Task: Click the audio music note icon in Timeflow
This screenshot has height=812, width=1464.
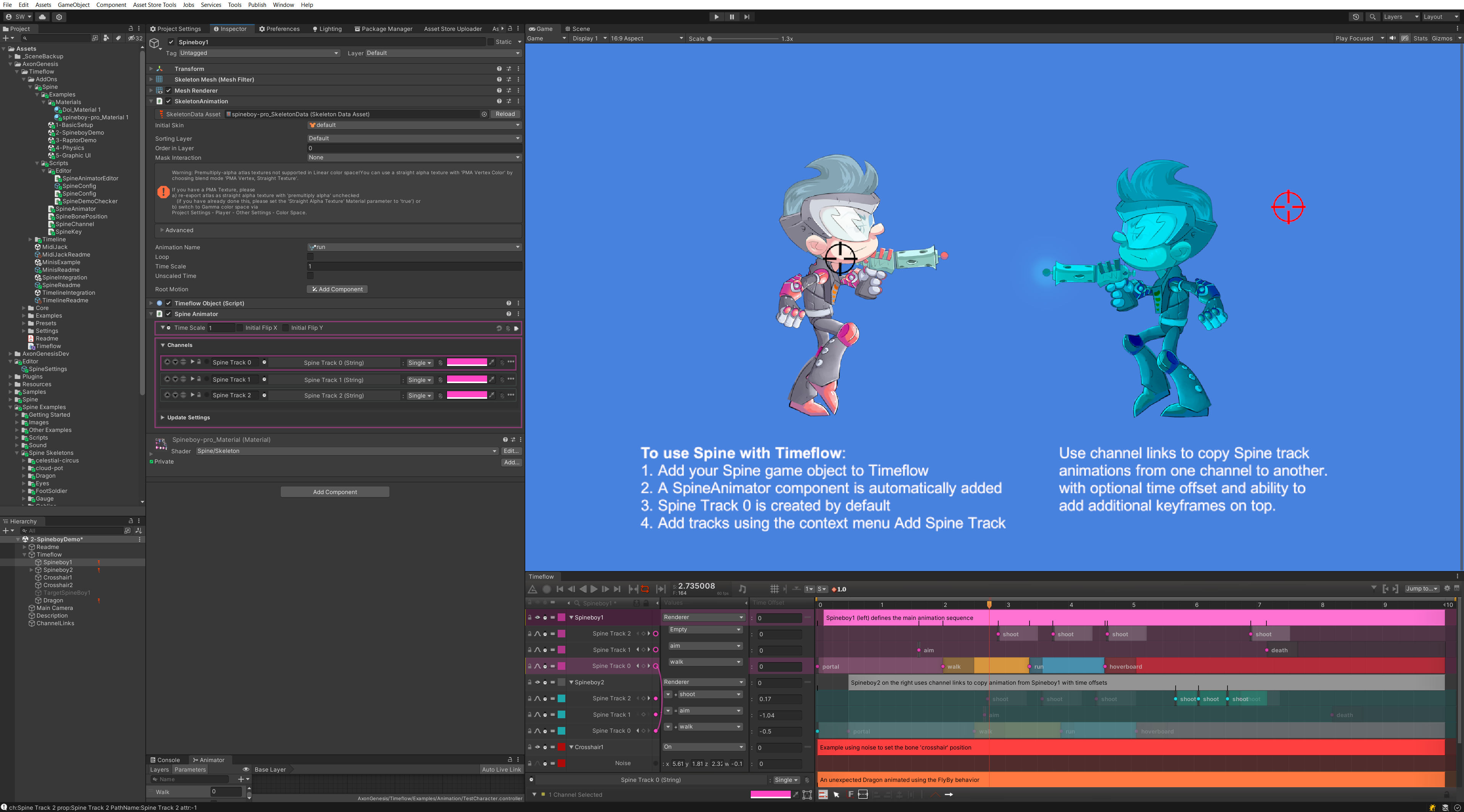Action: click(x=742, y=589)
